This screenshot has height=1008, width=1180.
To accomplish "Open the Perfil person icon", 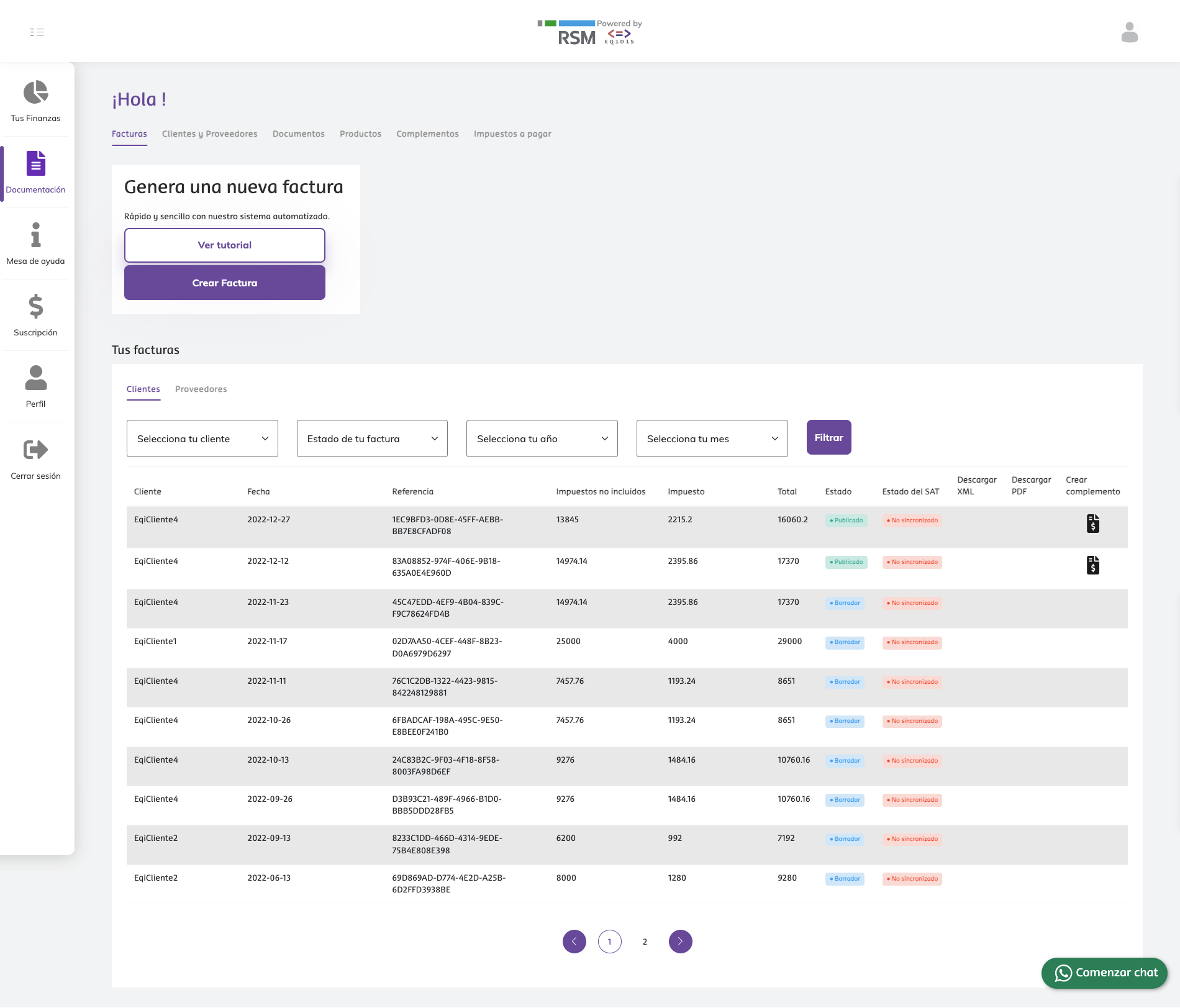I will click(x=35, y=378).
